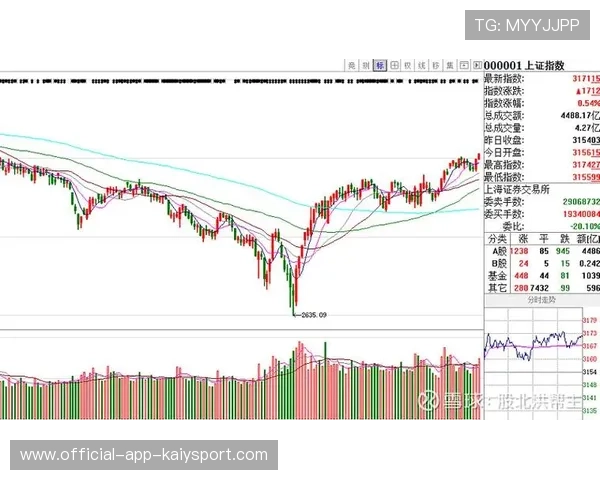The width and height of the screenshot is (600, 480).
Task: Select the 基金 row in category table
Action: [496, 276]
